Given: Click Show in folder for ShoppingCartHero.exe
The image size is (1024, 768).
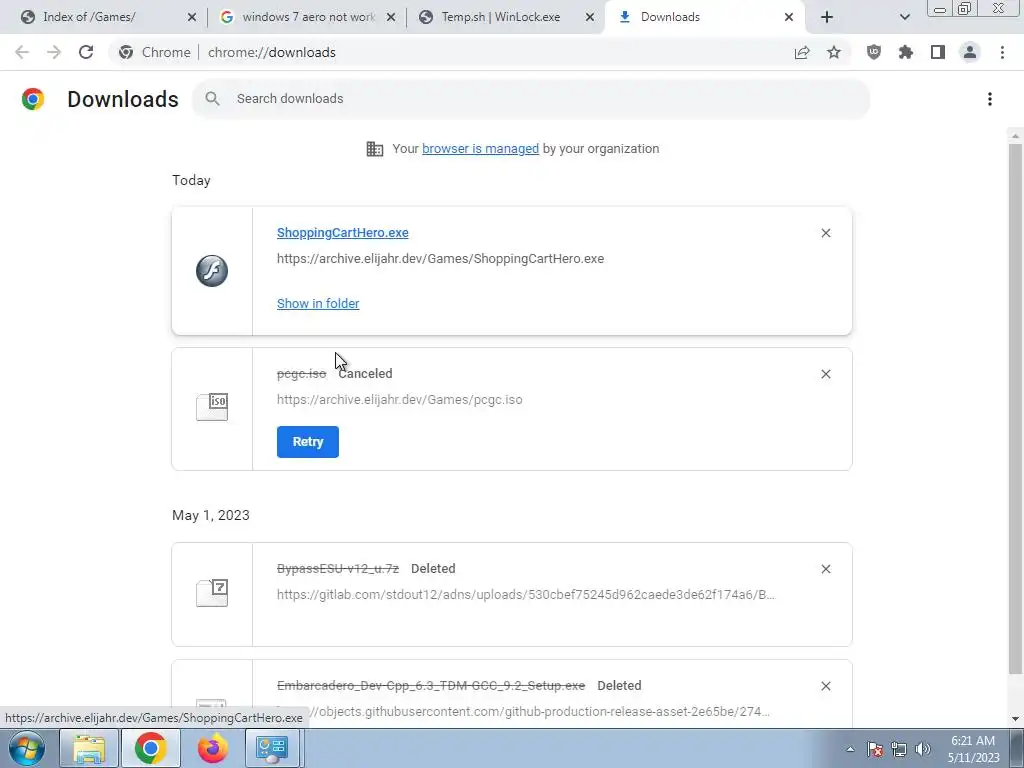Looking at the screenshot, I should click(318, 304).
